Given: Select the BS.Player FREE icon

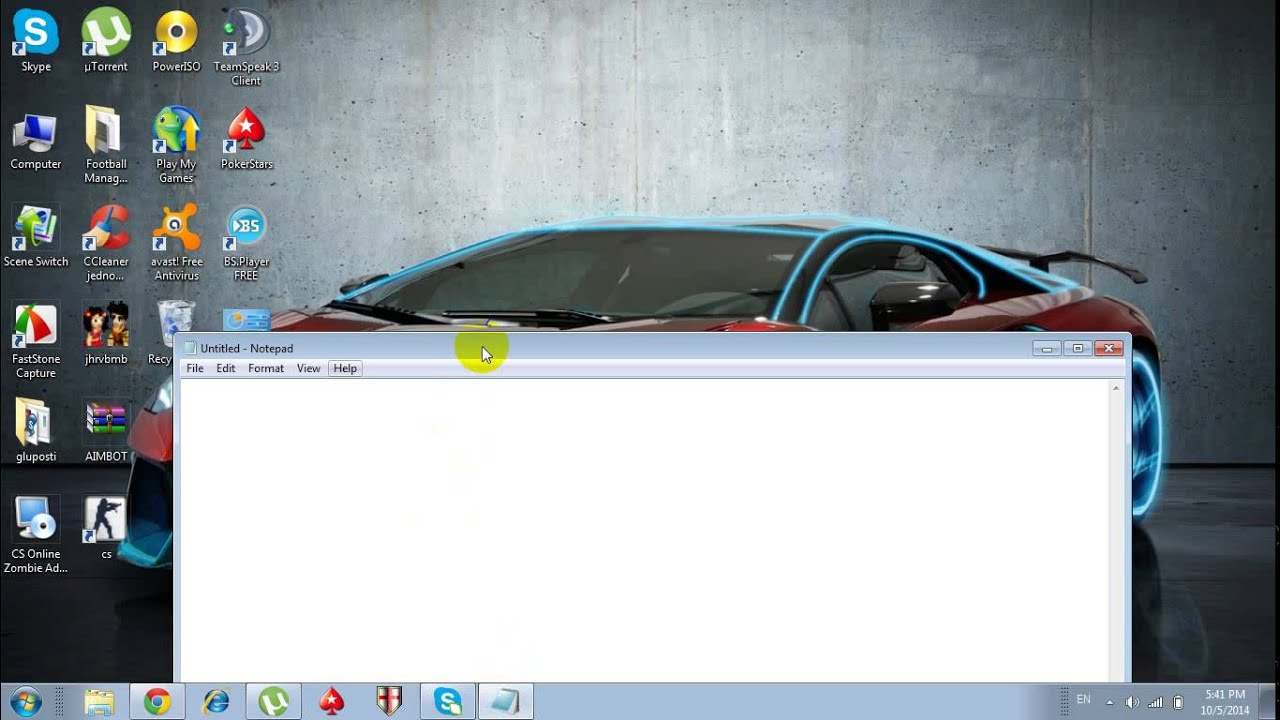Looking at the screenshot, I should coord(246,243).
